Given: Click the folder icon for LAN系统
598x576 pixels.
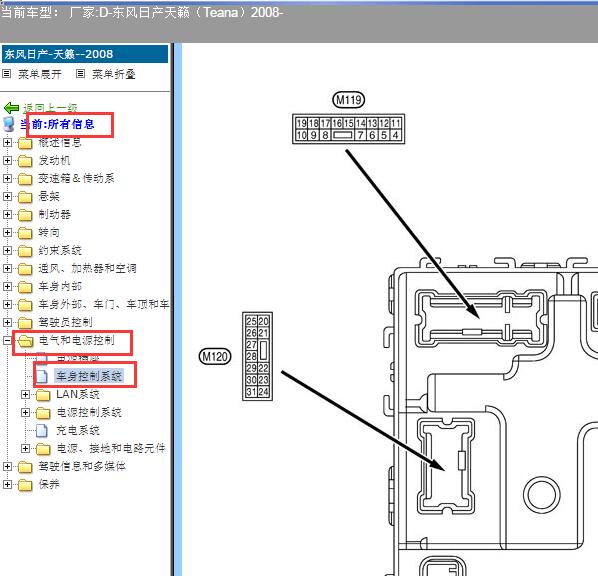Looking at the screenshot, I should 43,395.
